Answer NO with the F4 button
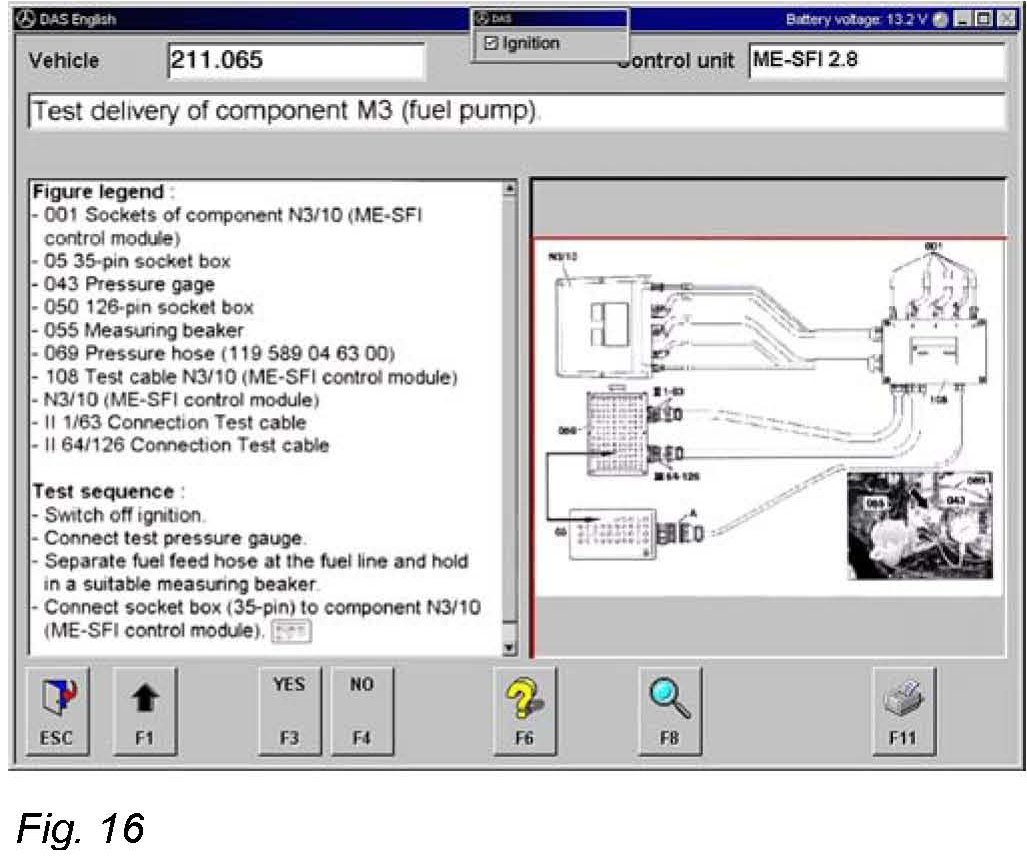This screenshot has width=1027, height=859. 361,711
